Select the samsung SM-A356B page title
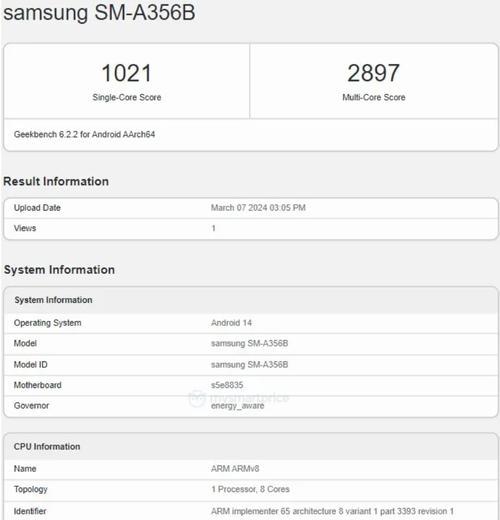 (99, 12)
